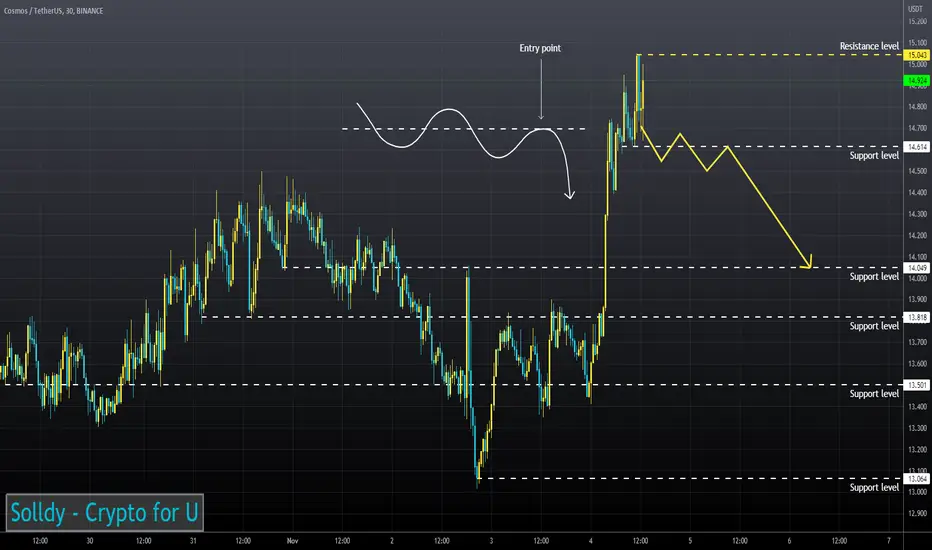The width and height of the screenshot is (932, 550).
Task: Select the Support level label under 13.064 line
Action: click(874, 487)
